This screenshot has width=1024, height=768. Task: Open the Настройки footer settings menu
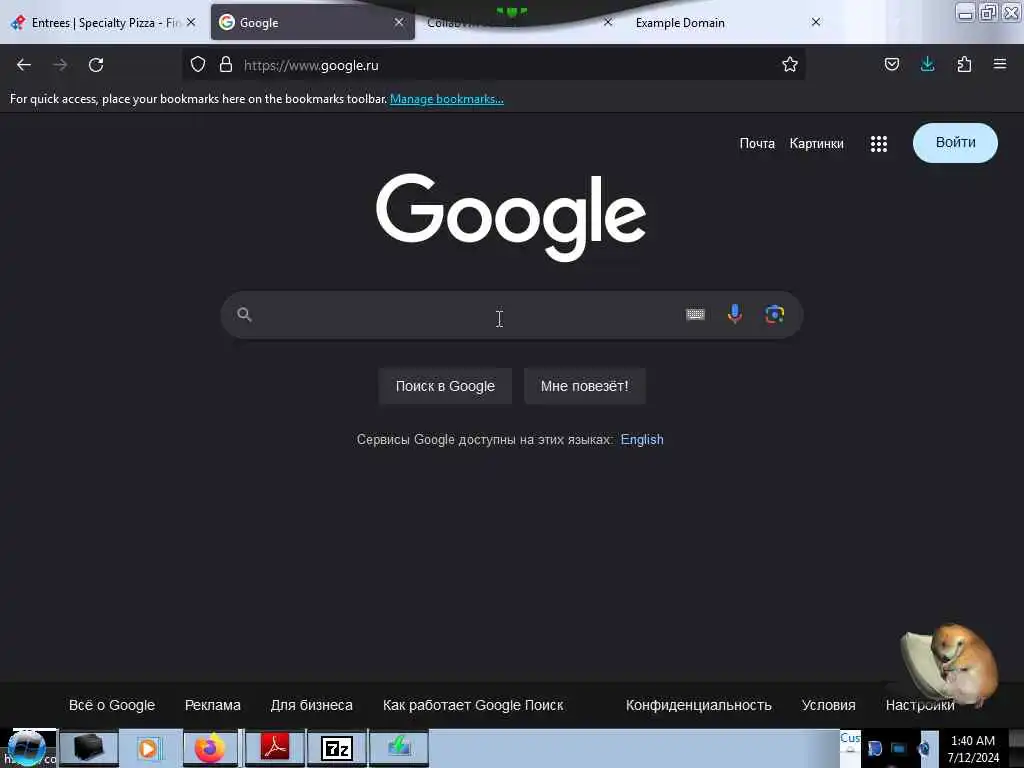(x=920, y=705)
